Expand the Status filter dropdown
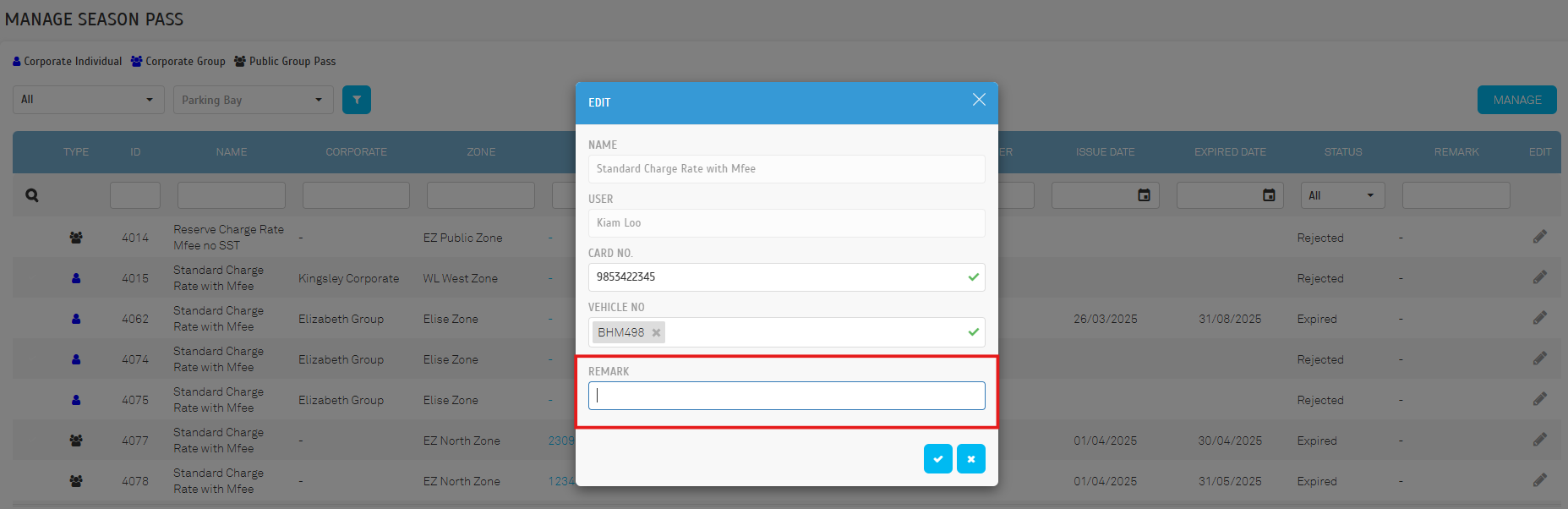1568x509 pixels. [1342, 195]
